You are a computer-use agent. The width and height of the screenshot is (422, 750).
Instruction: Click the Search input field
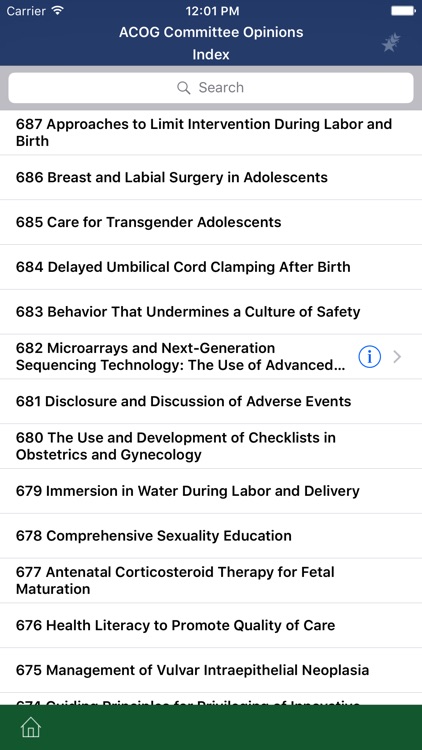coord(211,88)
